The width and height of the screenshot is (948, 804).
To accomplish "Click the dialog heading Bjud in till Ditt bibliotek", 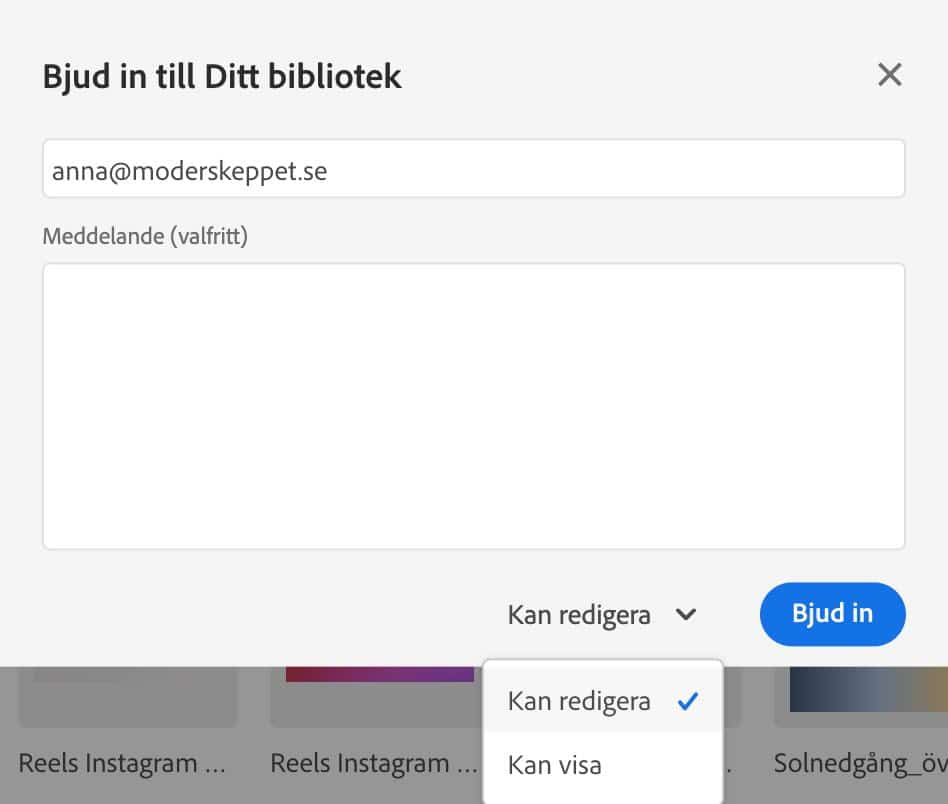I will 222,76.
